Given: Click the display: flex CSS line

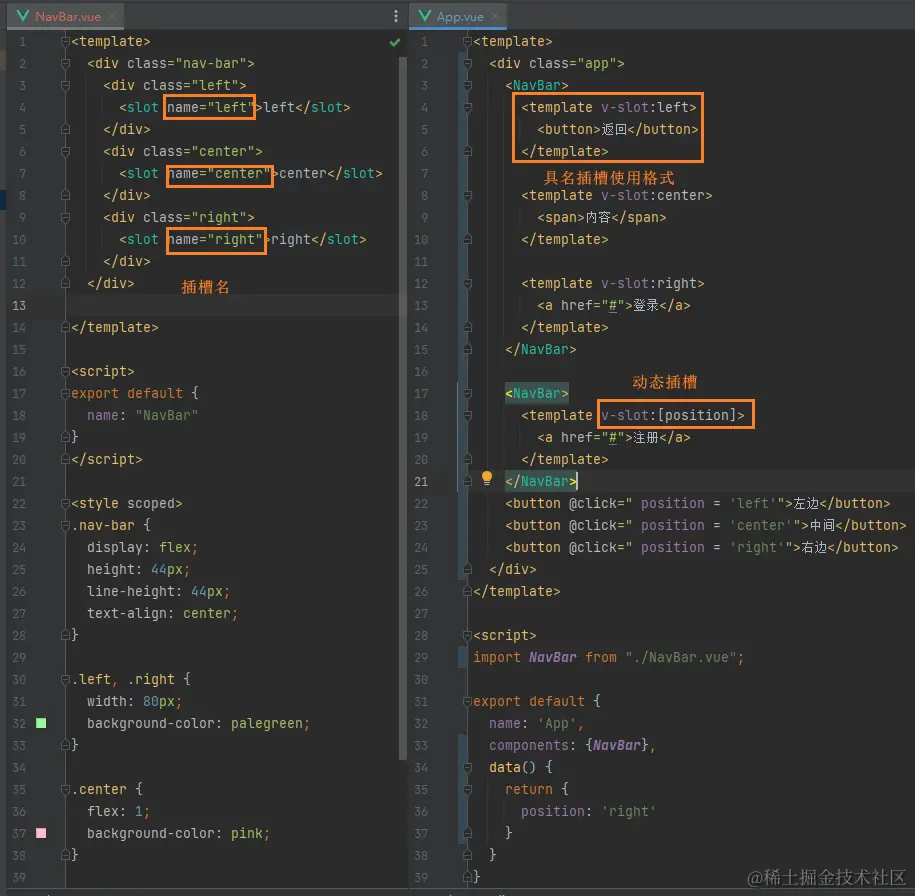Looking at the screenshot, I should tap(142, 548).
